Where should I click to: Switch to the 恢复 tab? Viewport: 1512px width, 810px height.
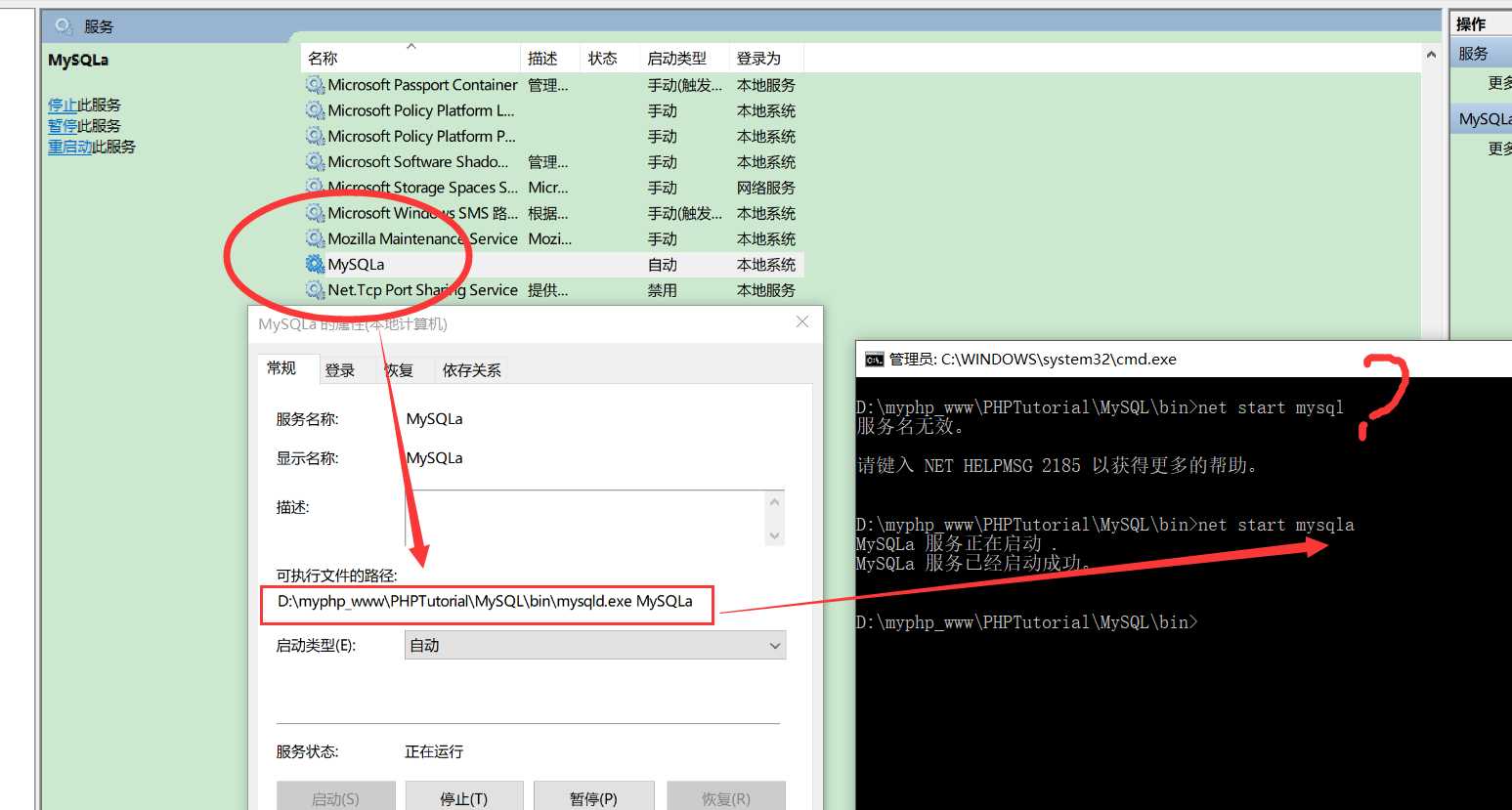(399, 370)
